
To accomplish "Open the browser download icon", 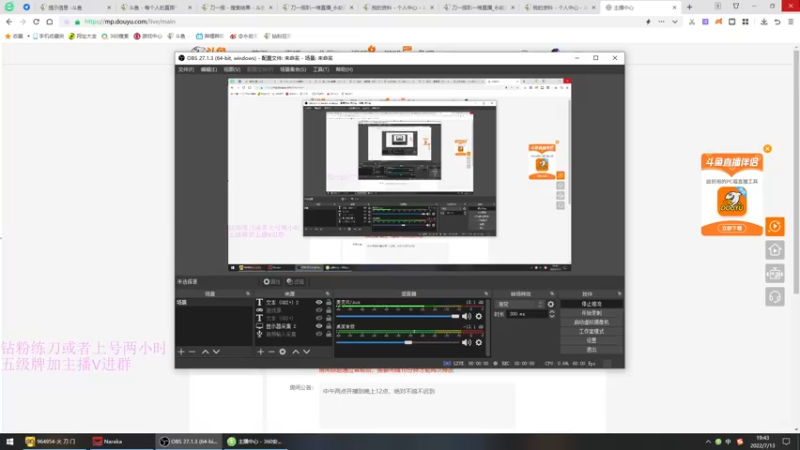I will (764, 22).
